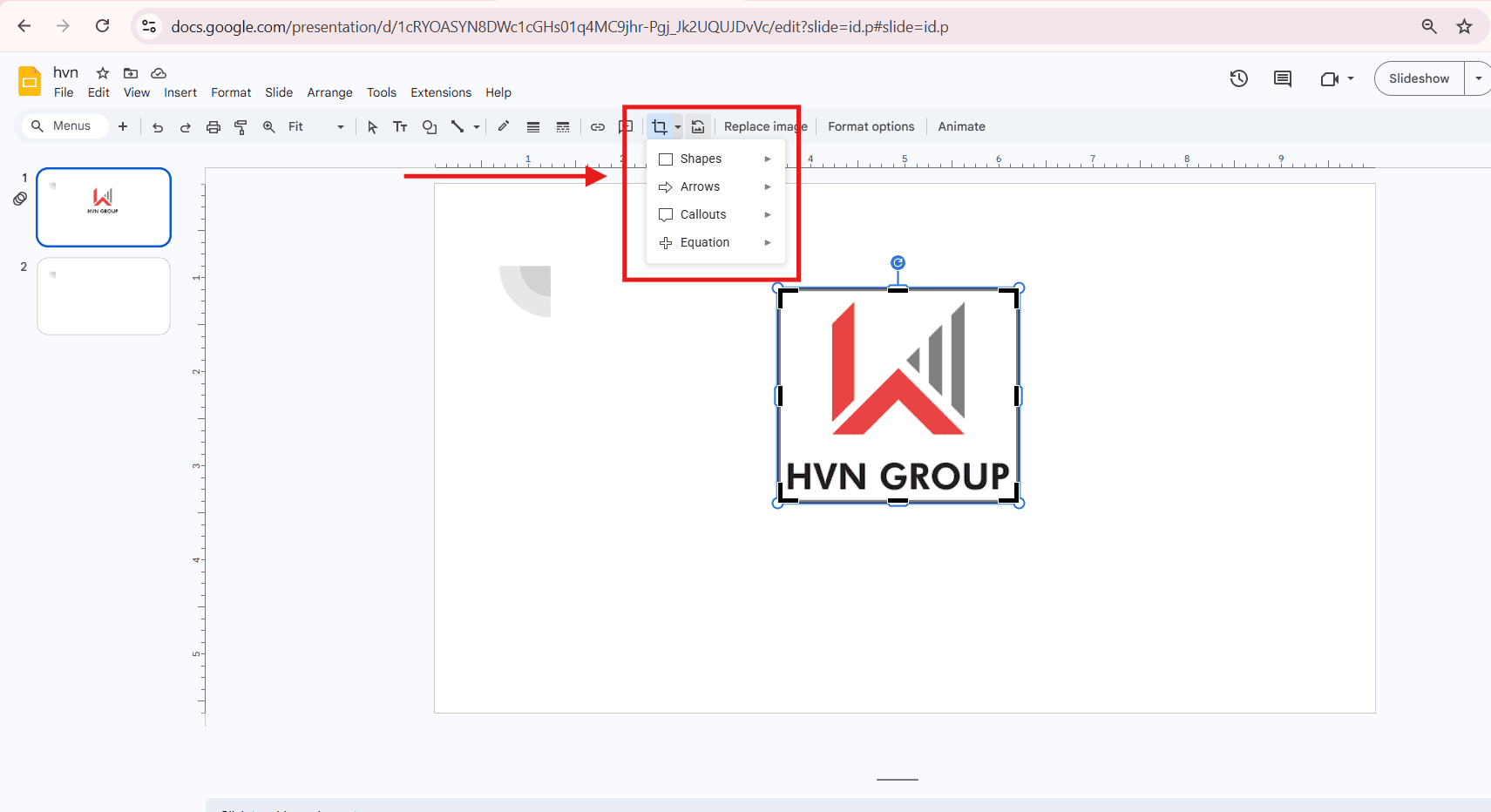Open the Tools menu
The image size is (1491, 812).
point(381,92)
